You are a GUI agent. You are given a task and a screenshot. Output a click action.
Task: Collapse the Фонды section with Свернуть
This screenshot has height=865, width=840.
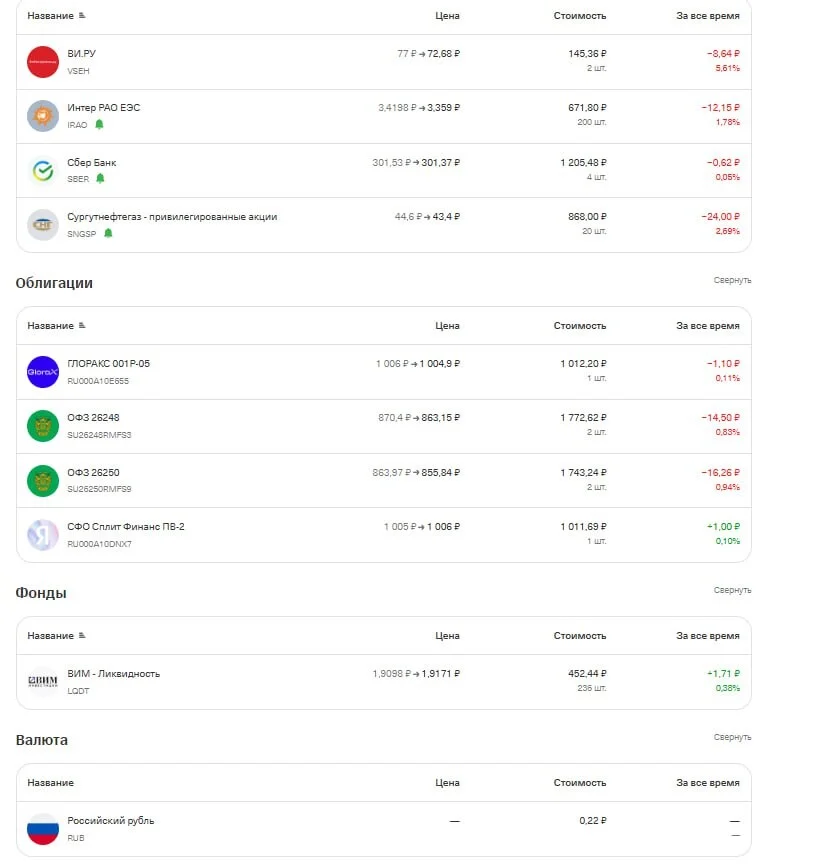pyautogui.click(x=732, y=590)
